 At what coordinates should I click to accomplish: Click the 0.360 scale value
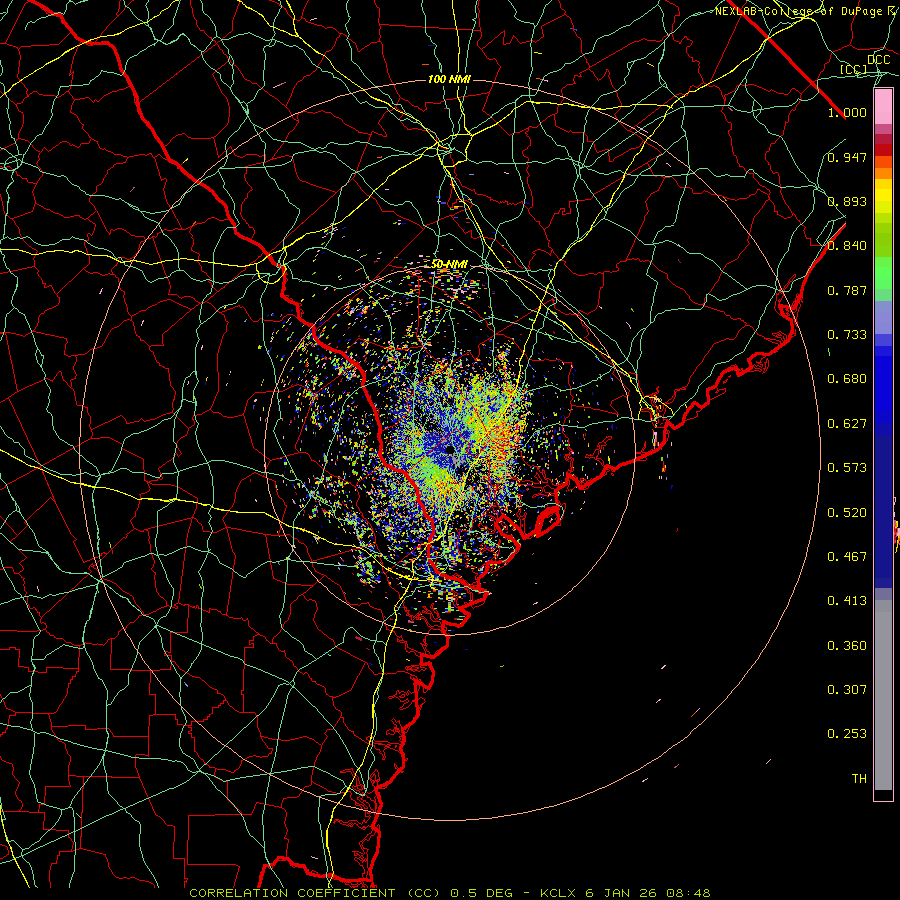point(847,646)
